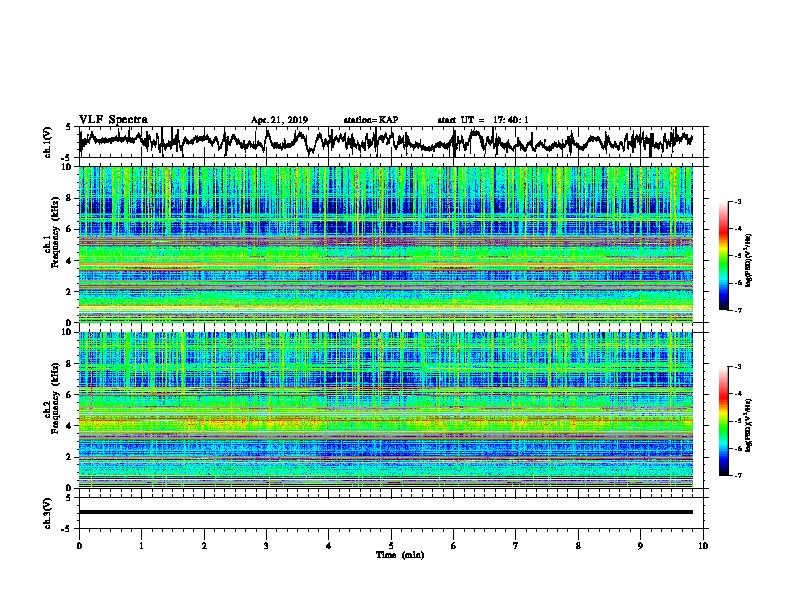
Task: Click the log(PSD) label beside ch.1 colorbar
Action: click(748, 261)
